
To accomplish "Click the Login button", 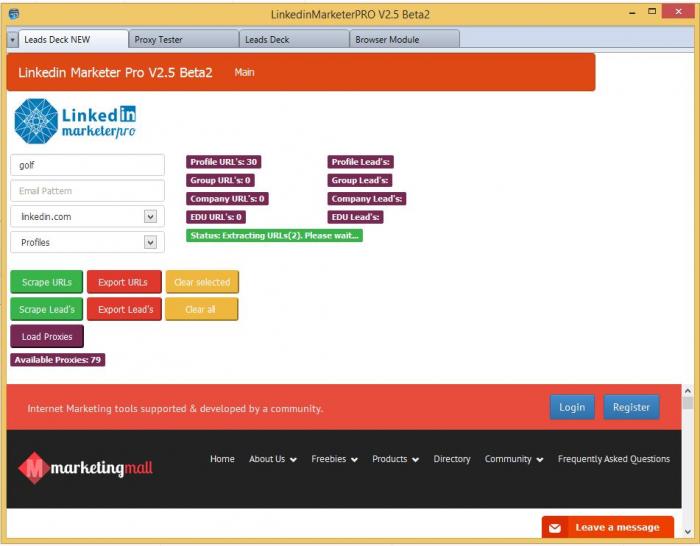I will pyautogui.click(x=572, y=407).
